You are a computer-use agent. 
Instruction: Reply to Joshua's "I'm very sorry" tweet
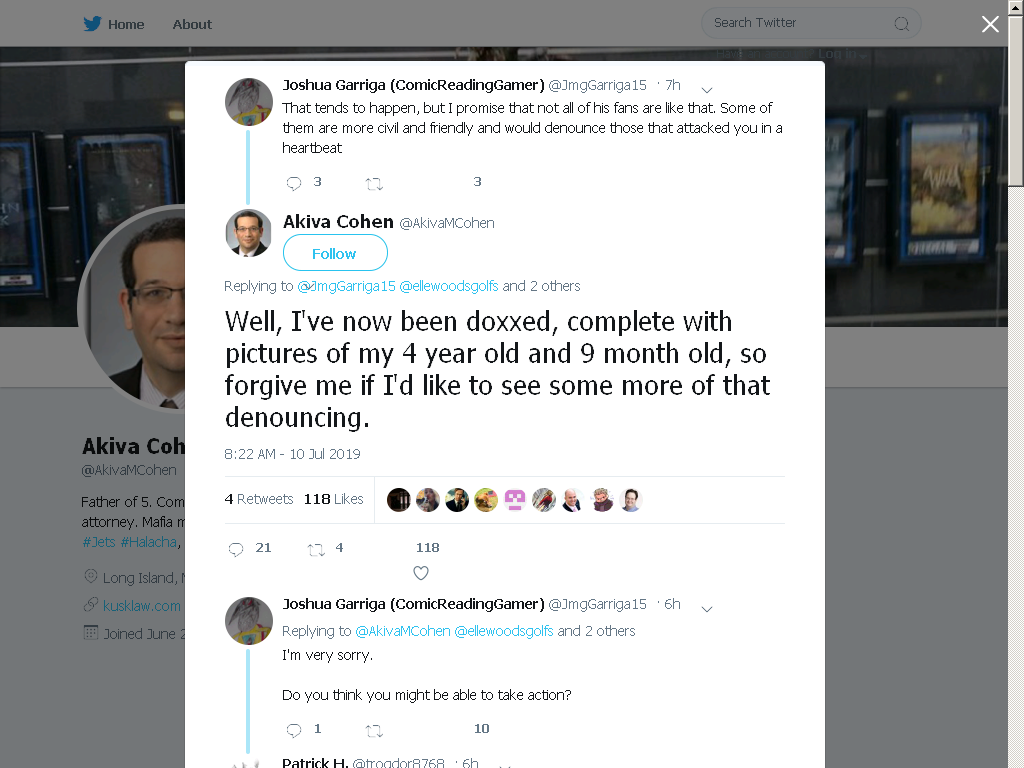click(294, 729)
